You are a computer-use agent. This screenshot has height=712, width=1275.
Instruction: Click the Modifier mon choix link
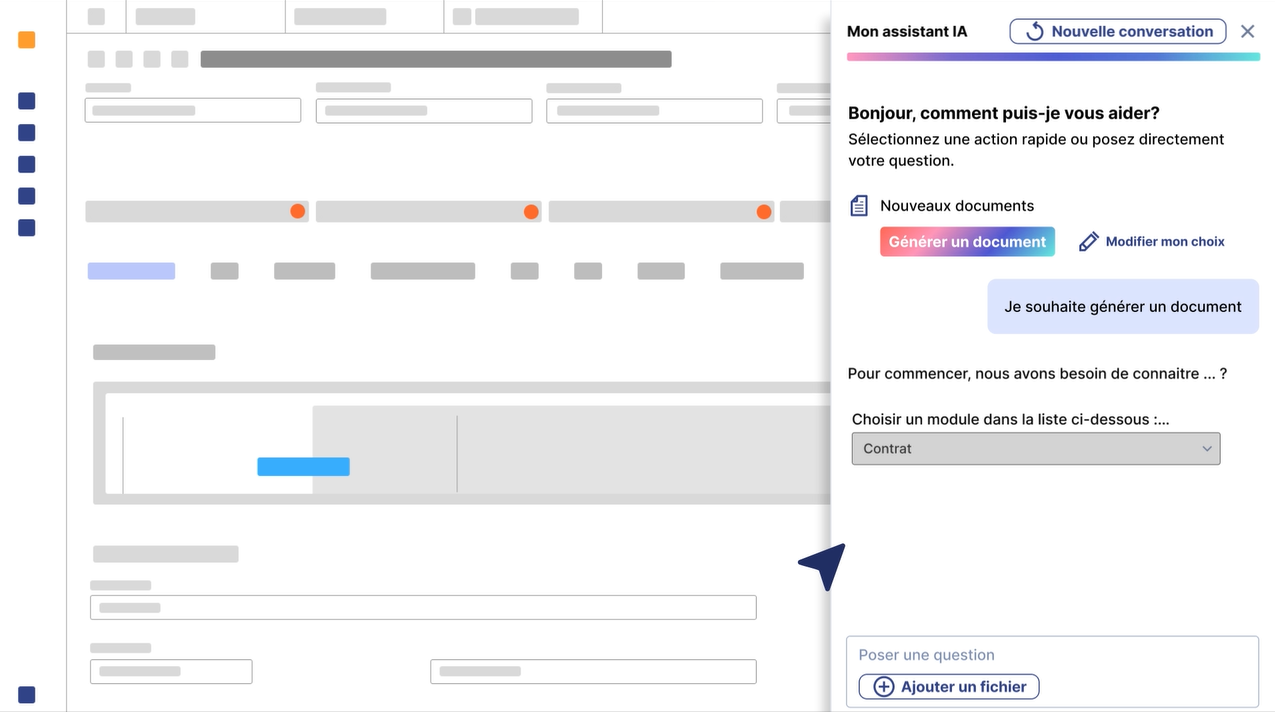pos(1164,241)
